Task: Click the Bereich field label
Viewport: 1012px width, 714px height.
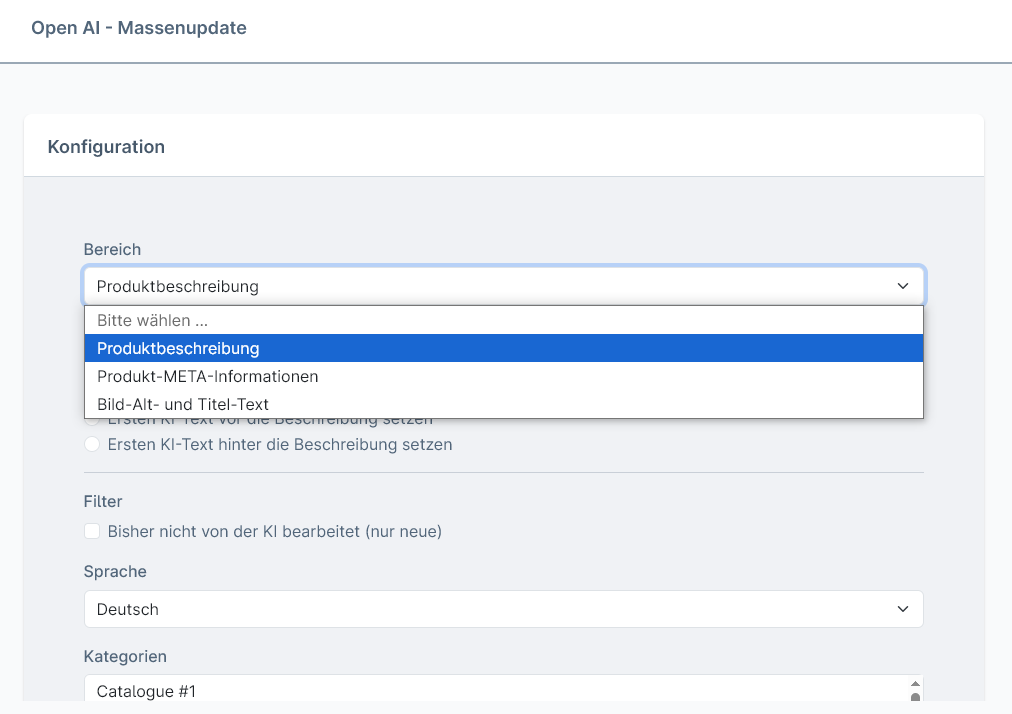Action: [x=112, y=249]
